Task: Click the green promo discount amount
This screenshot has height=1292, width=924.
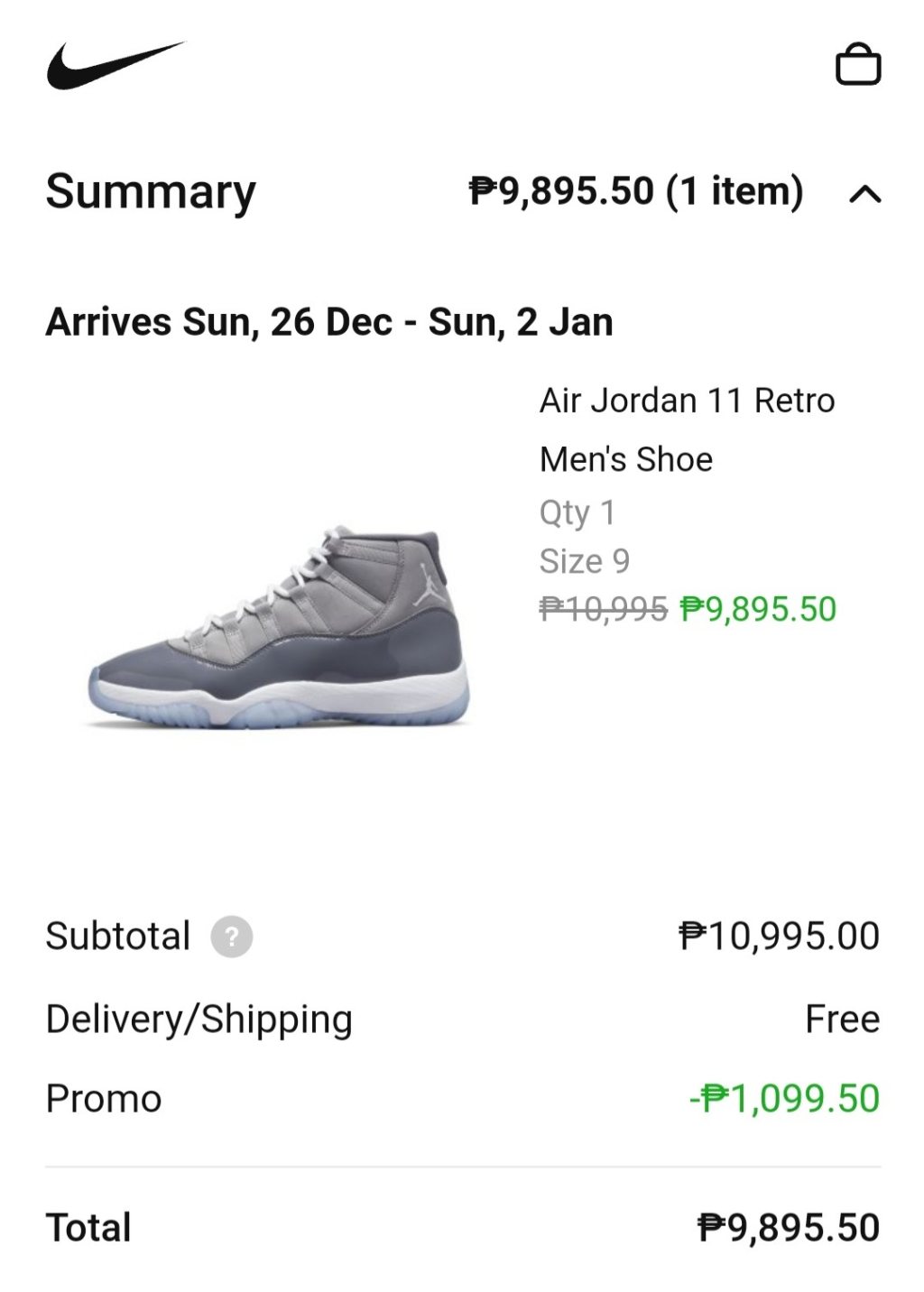Action: click(784, 1099)
